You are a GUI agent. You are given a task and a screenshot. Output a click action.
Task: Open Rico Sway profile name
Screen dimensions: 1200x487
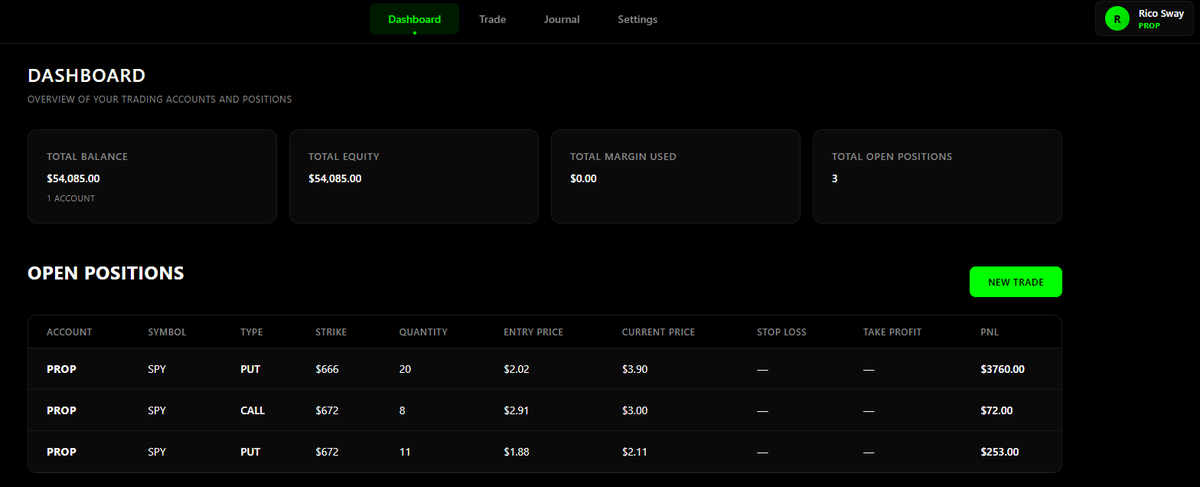1161,13
